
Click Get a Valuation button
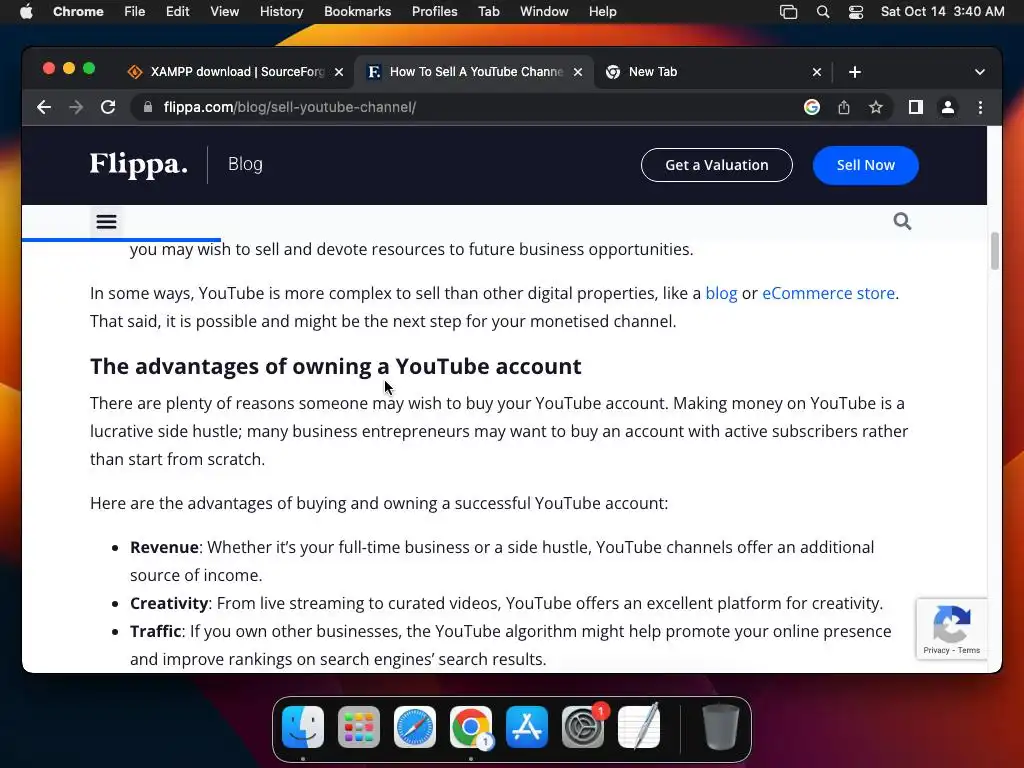[716, 165]
